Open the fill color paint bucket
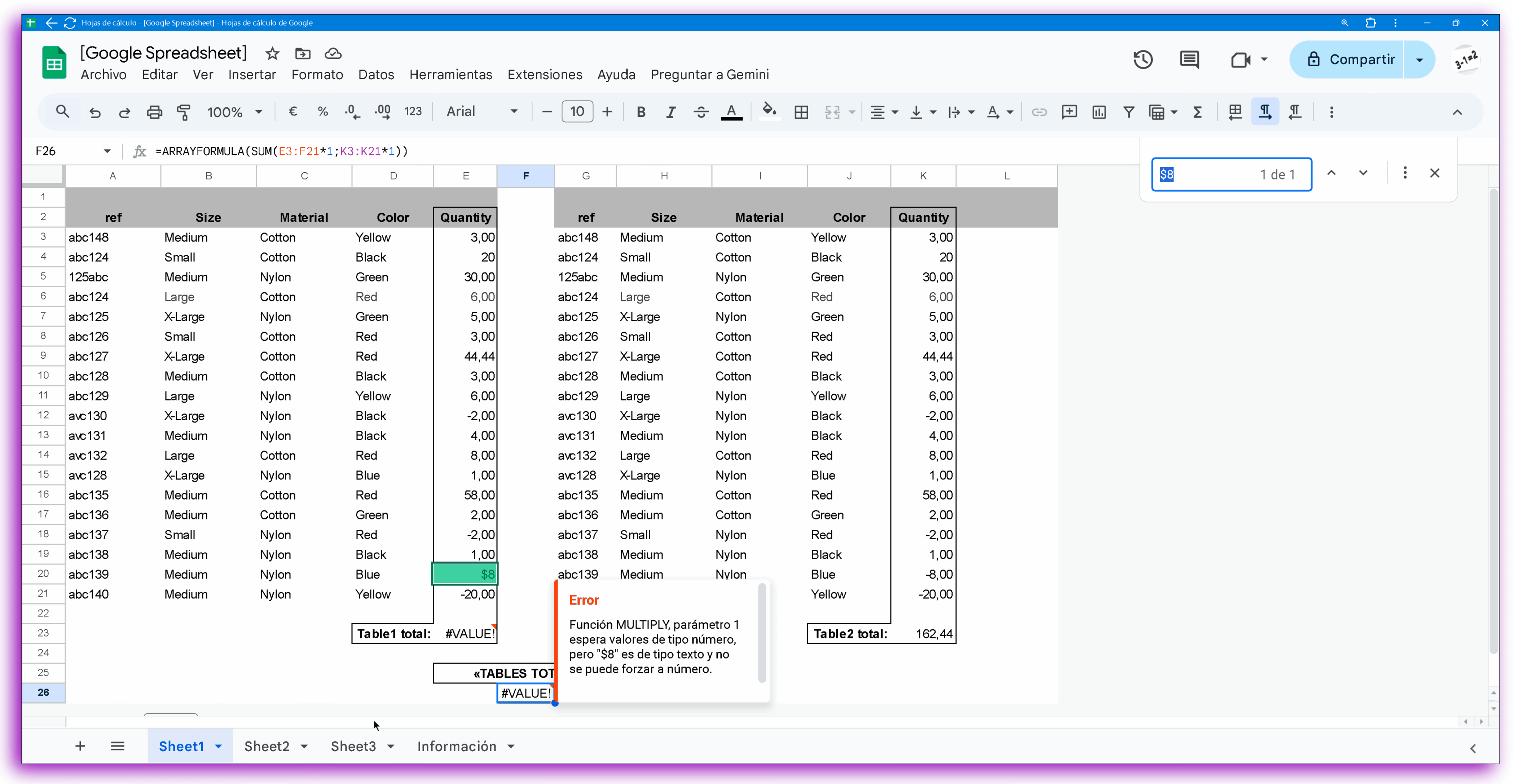This screenshot has height=784, width=1514. pyautogui.click(x=769, y=110)
